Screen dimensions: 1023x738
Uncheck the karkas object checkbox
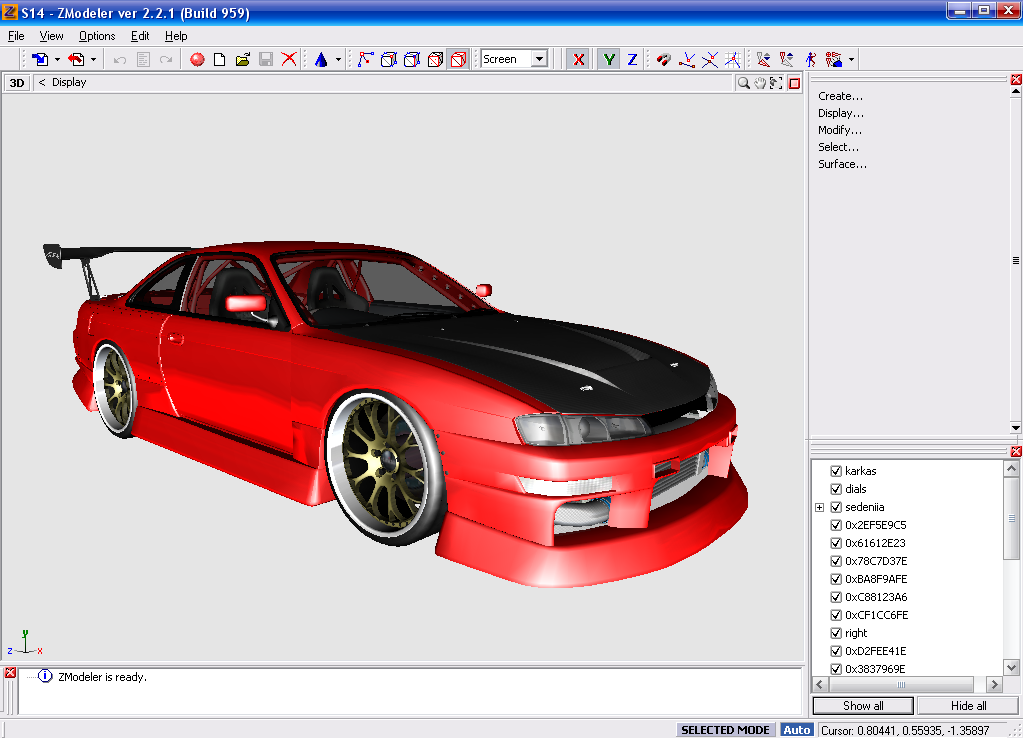[836, 471]
